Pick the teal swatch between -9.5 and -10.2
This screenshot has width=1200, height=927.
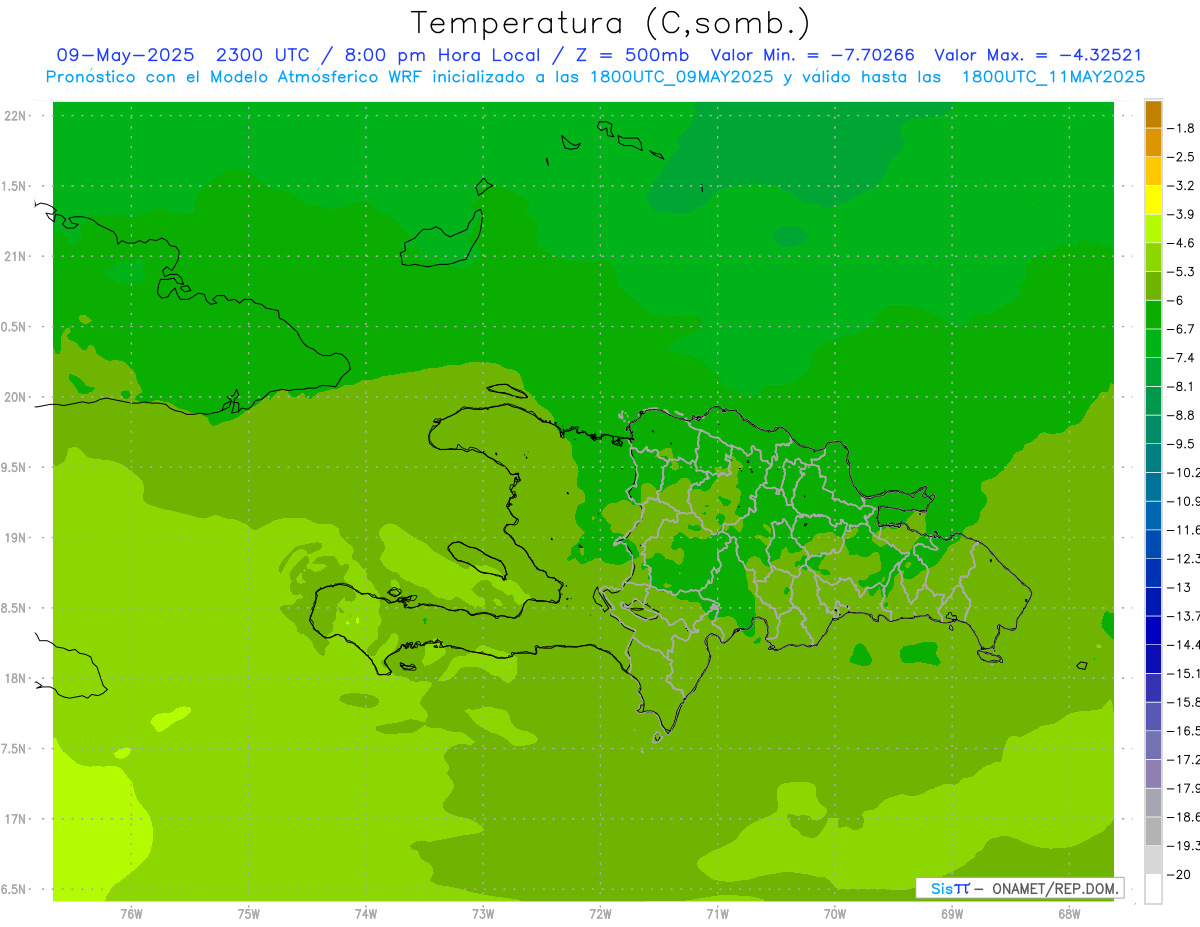coord(1153,458)
